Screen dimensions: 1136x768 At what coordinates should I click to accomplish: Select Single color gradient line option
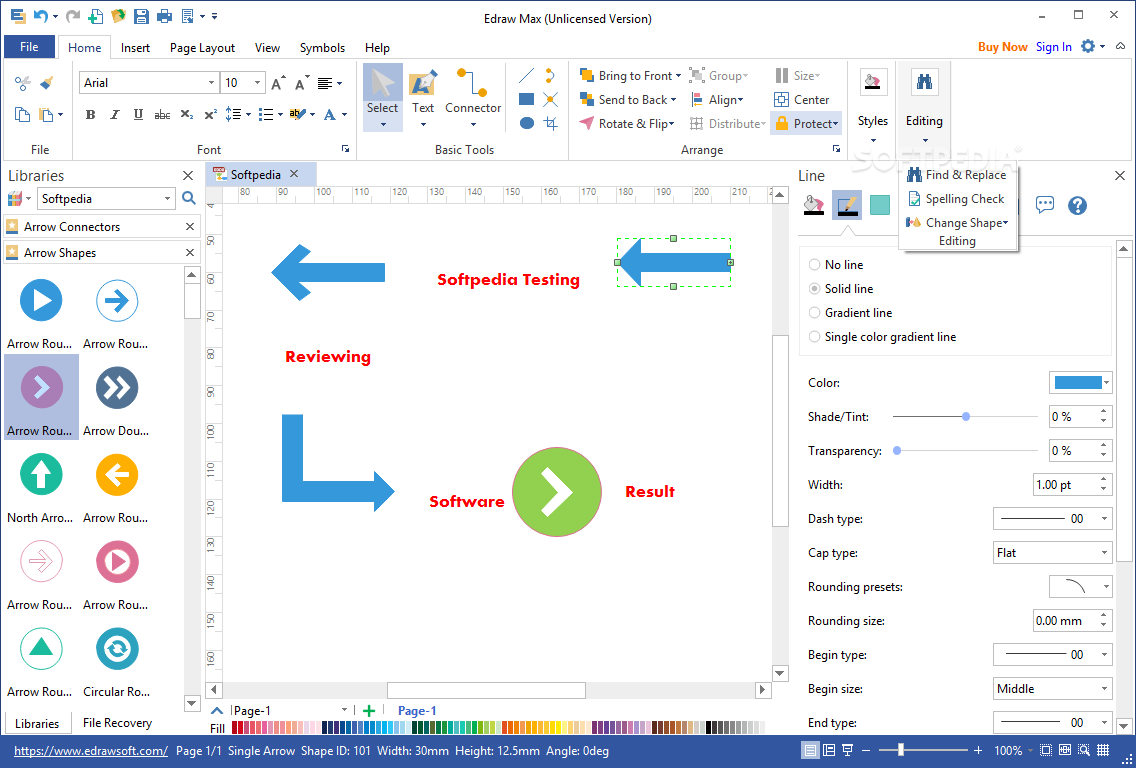point(882,336)
